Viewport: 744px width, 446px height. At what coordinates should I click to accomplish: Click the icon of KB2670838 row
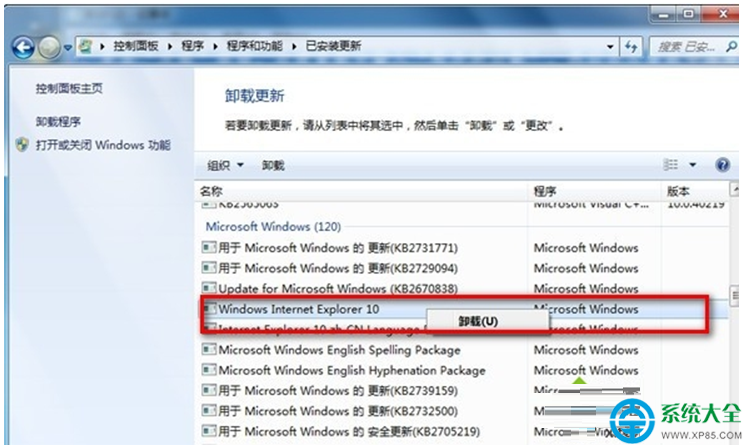point(209,288)
